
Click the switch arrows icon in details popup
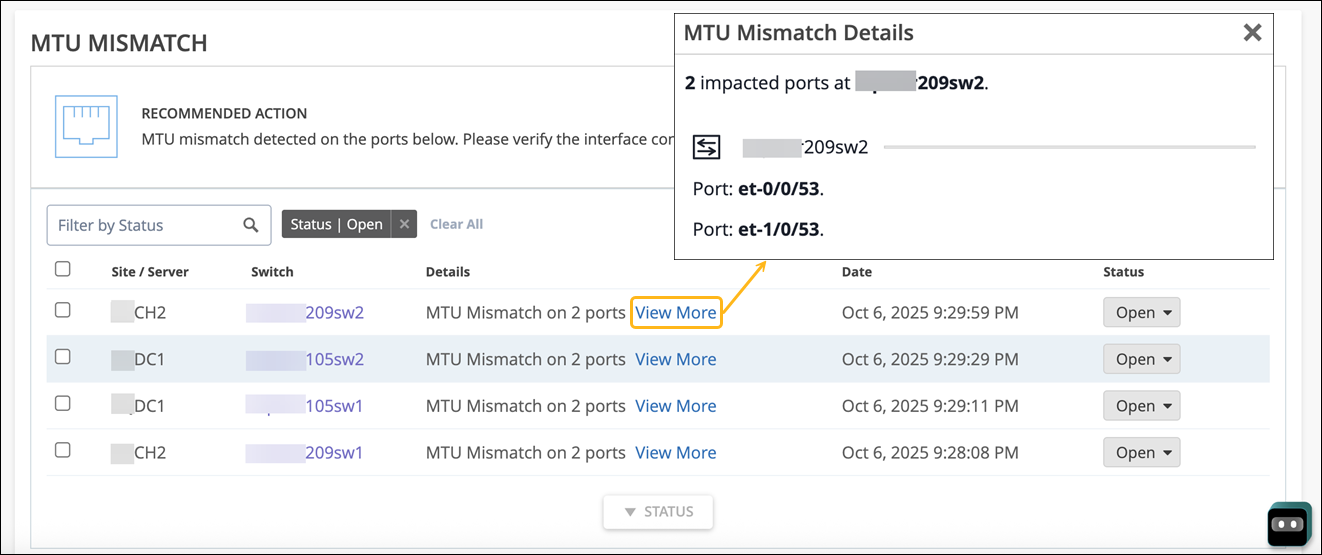tap(707, 148)
